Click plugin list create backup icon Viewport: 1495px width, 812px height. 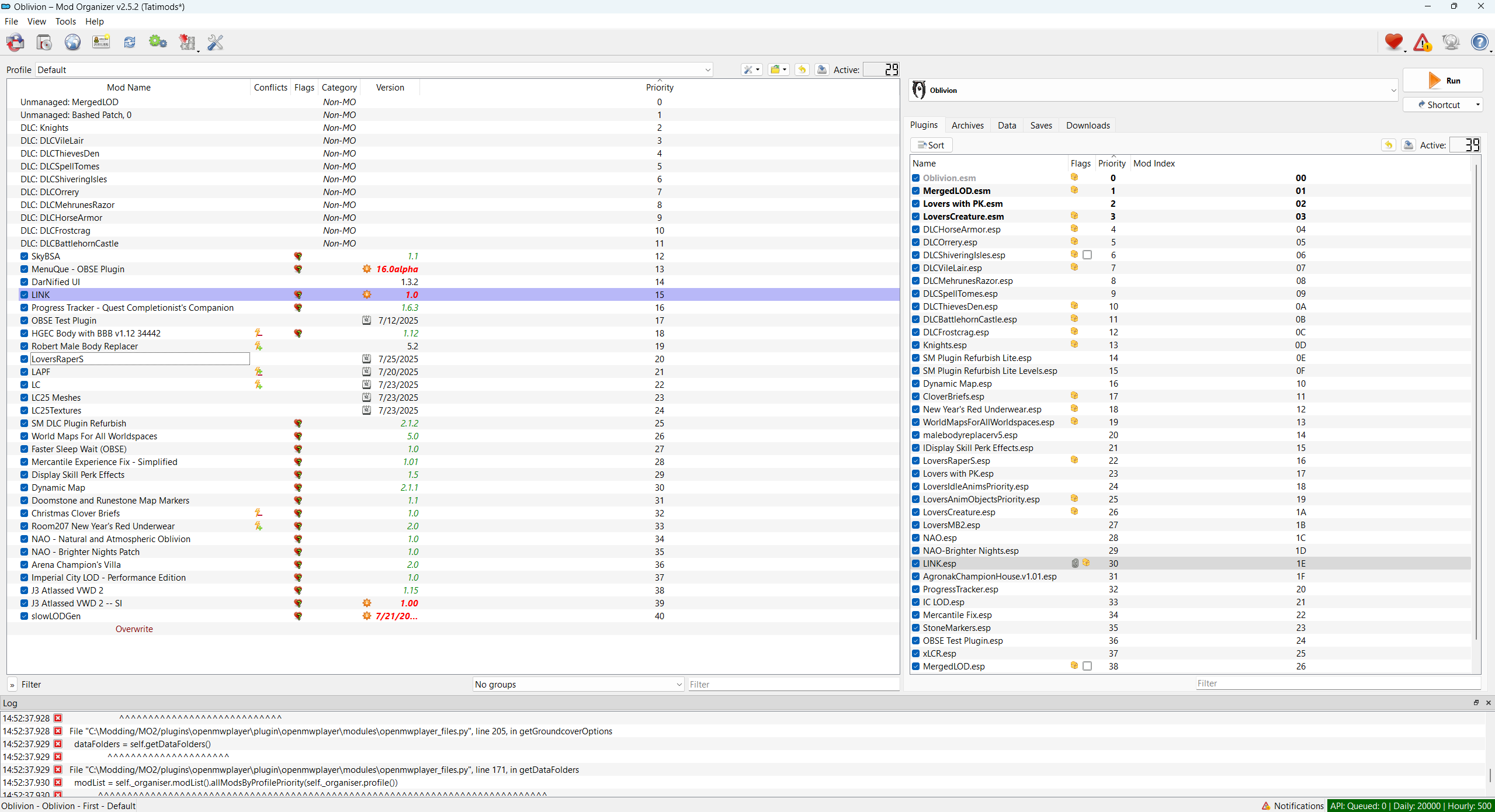(x=1409, y=145)
